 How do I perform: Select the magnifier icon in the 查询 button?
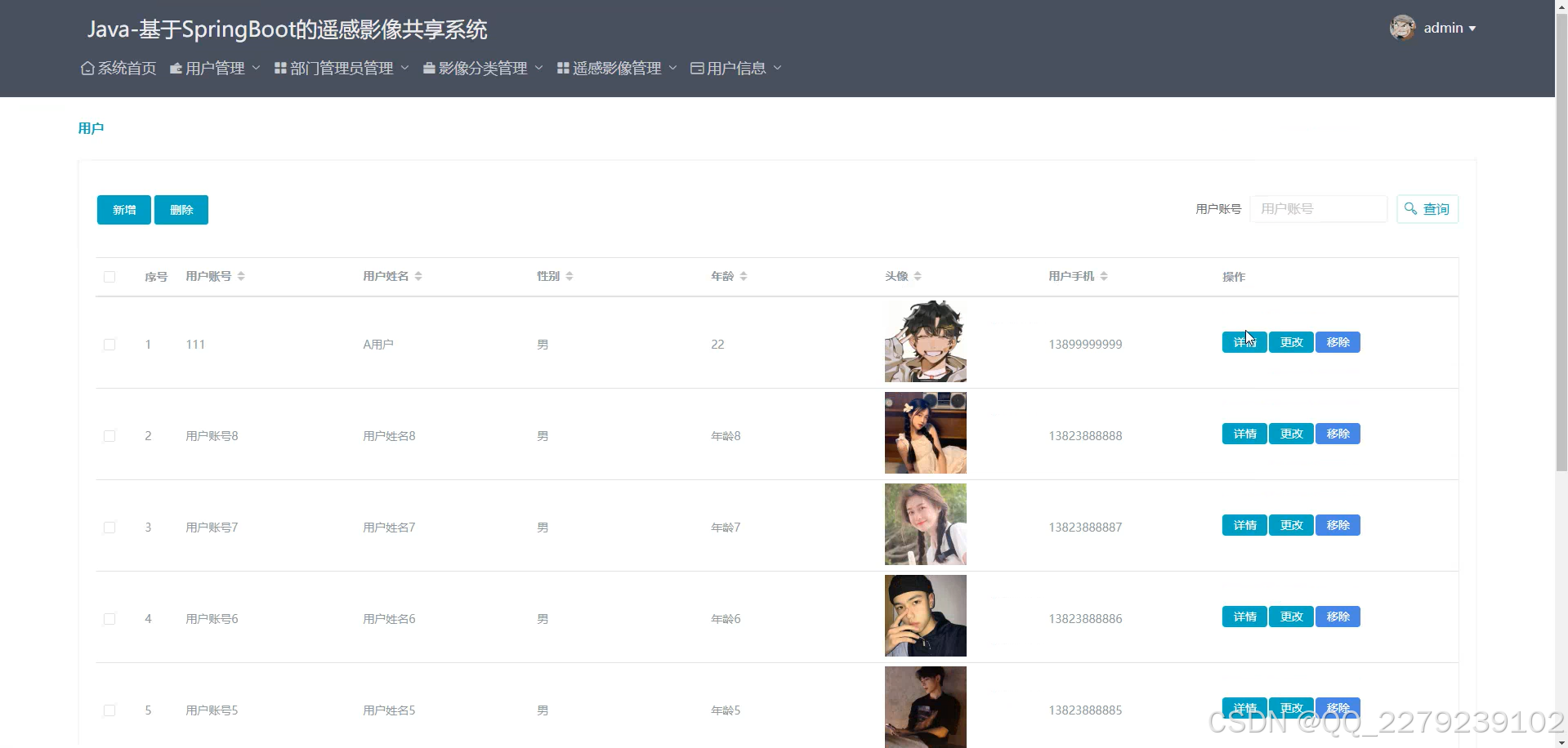pyautogui.click(x=1410, y=209)
